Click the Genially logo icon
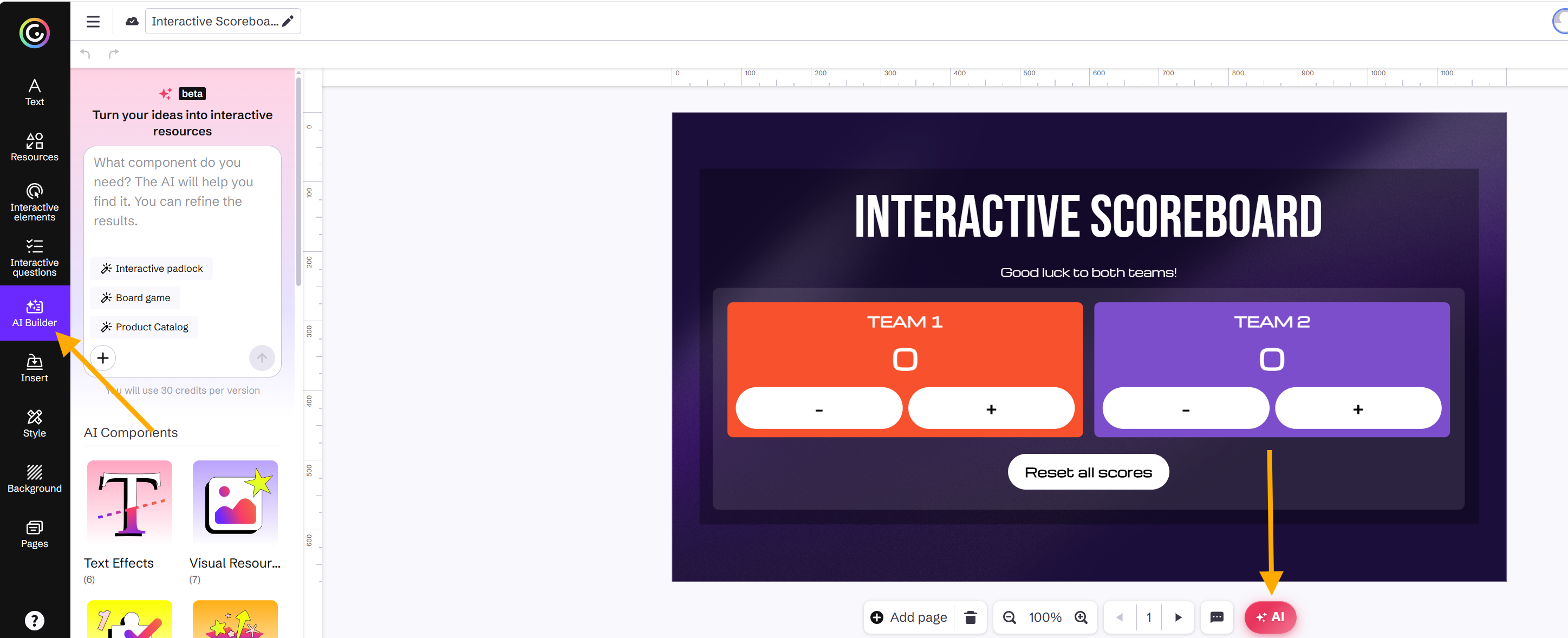This screenshot has width=1568, height=638. pos(35,33)
